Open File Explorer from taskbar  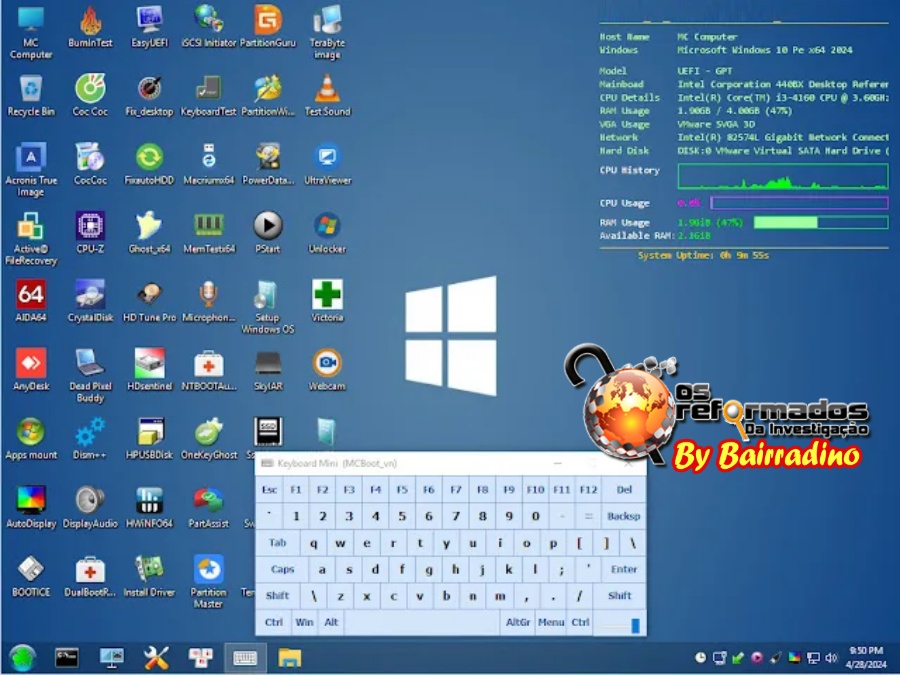[x=290, y=658]
